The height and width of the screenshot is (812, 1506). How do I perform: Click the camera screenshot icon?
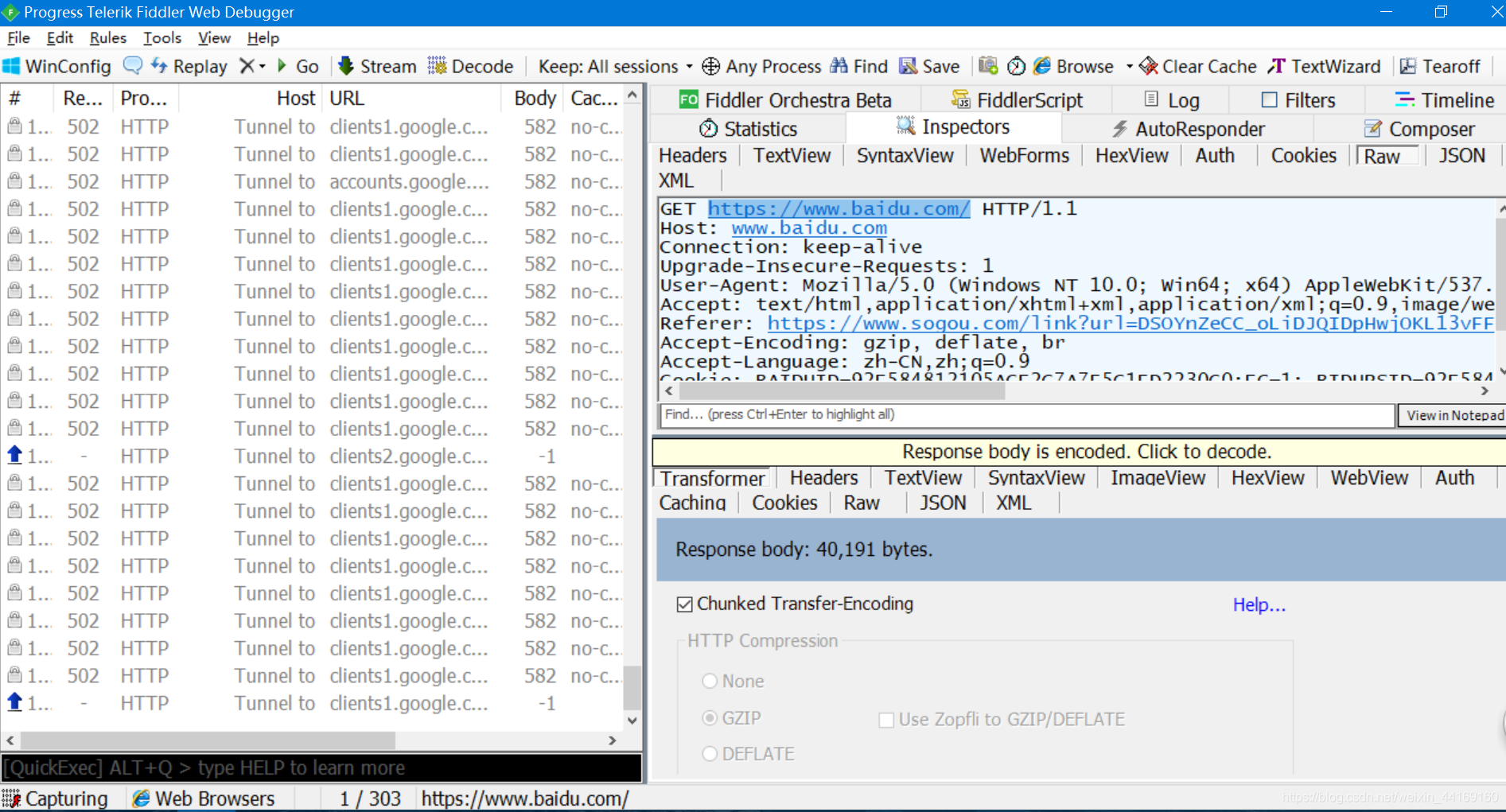pos(988,66)
